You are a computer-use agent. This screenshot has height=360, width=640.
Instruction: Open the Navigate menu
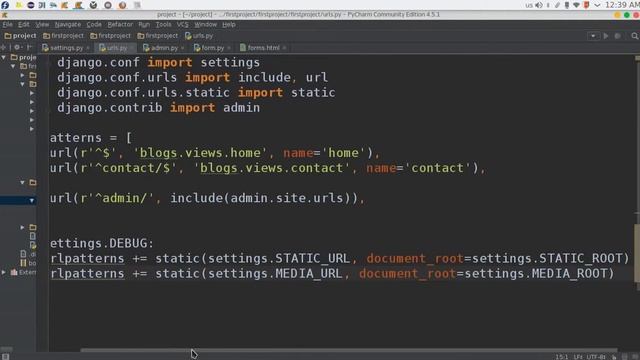pos(67,25)
